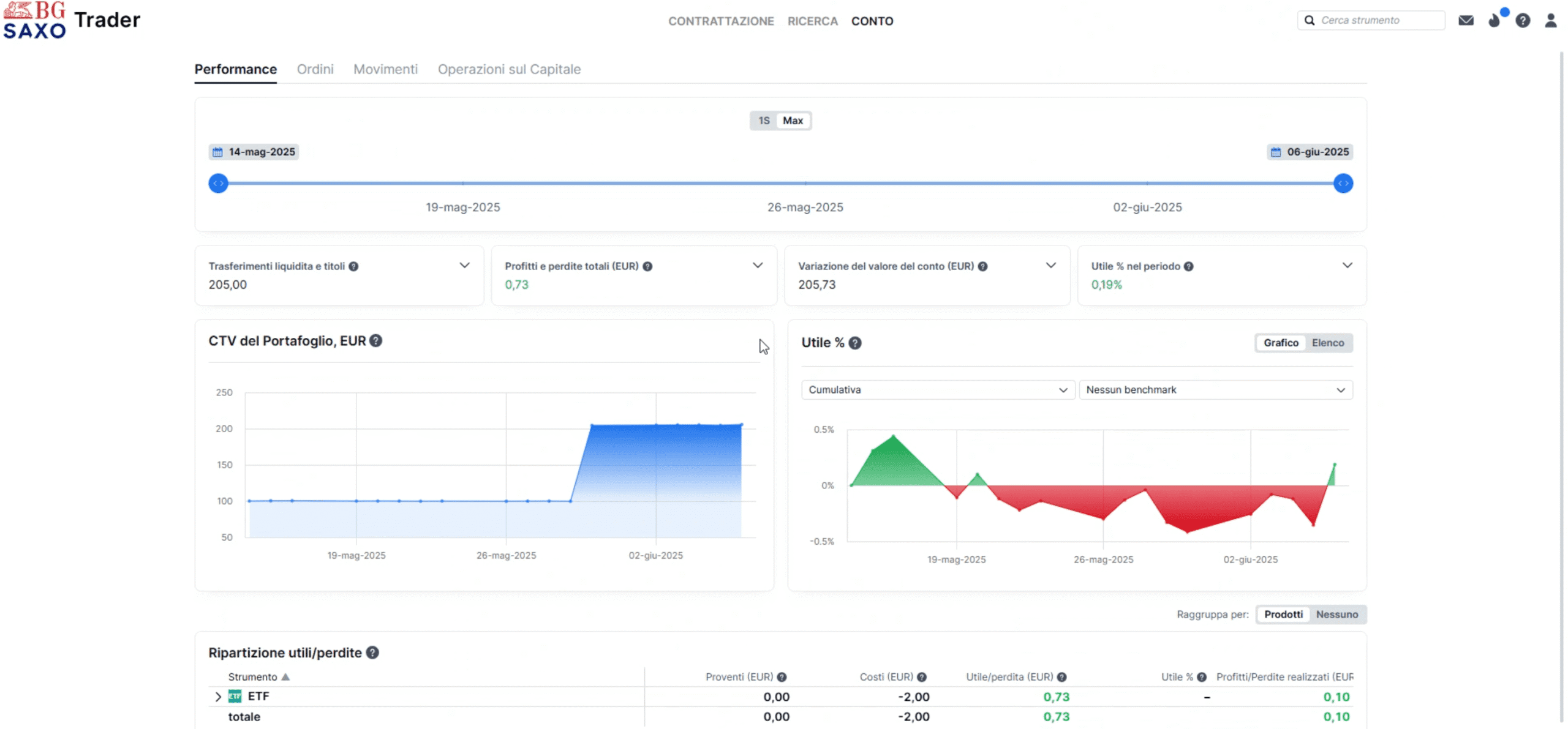This screenshot has height=729, width=1568.
Task: Click the info icon beside Utile % title
Action: point(855,343)
